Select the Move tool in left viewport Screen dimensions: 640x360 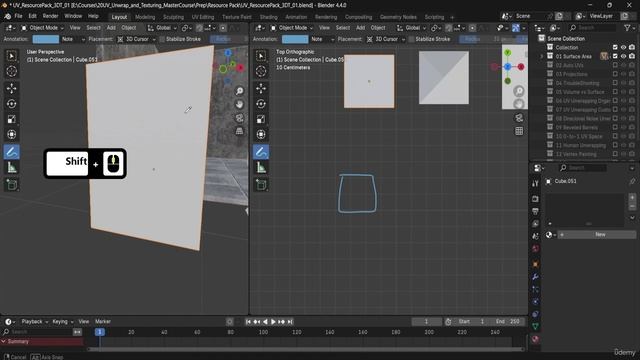pyautogui.click(x=11, y=88)
